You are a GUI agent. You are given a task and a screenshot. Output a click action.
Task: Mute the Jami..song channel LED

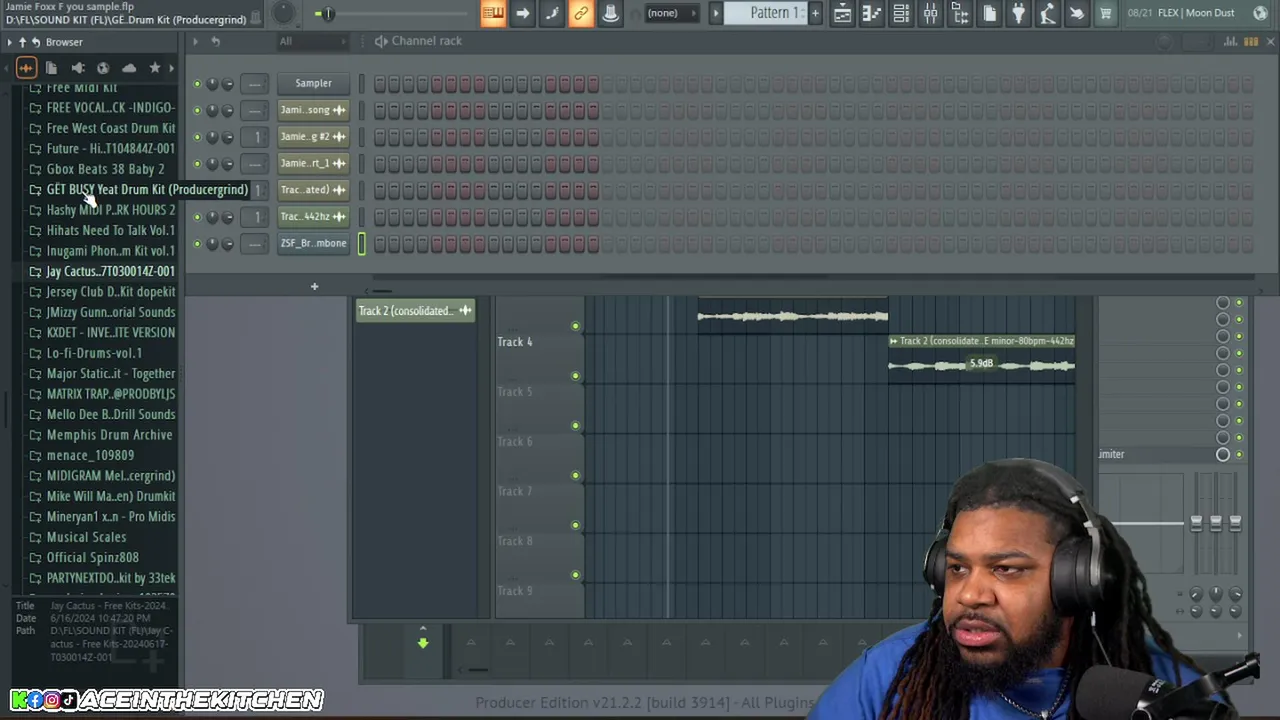point(197,110)
